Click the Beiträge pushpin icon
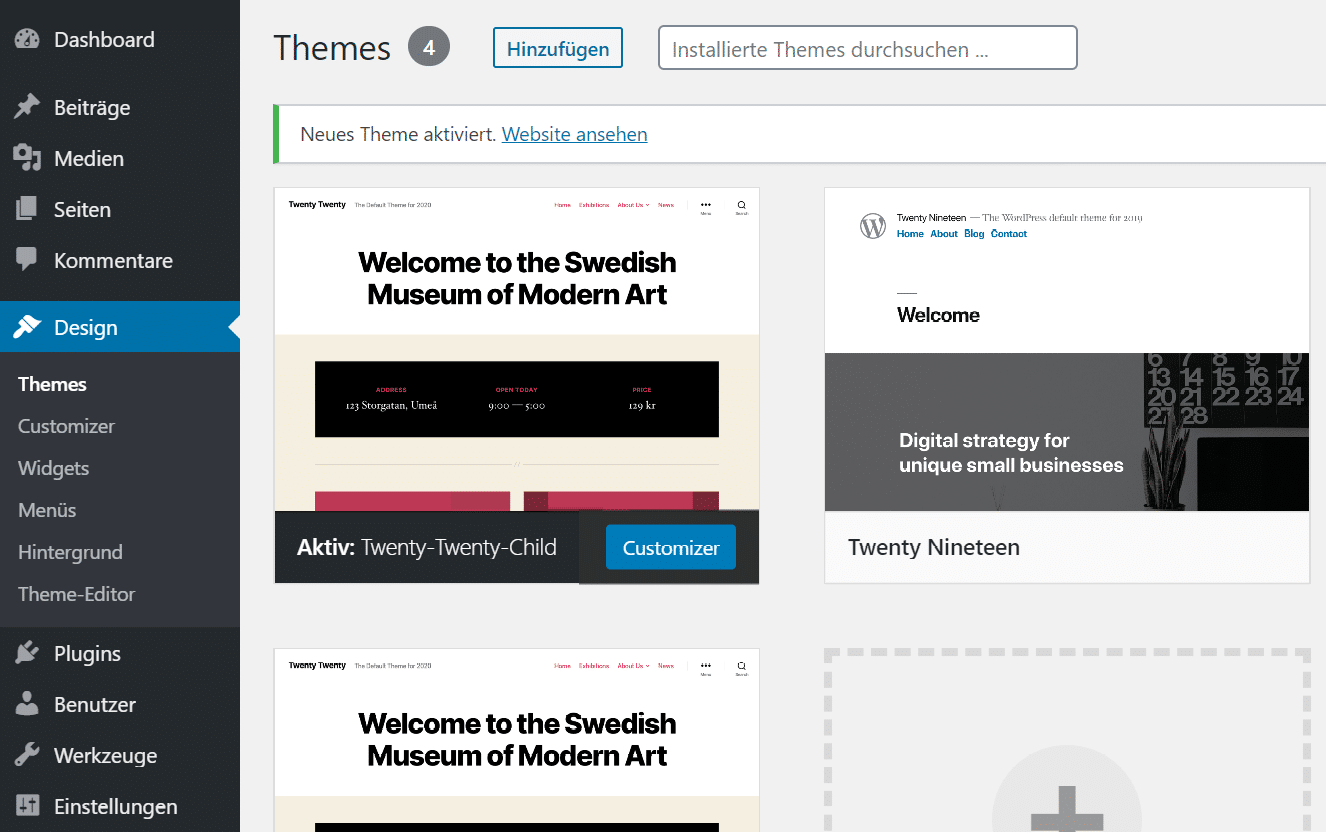Image resolution: width=1326 pixels, height=833 pixels. click(x=27, y=107)
